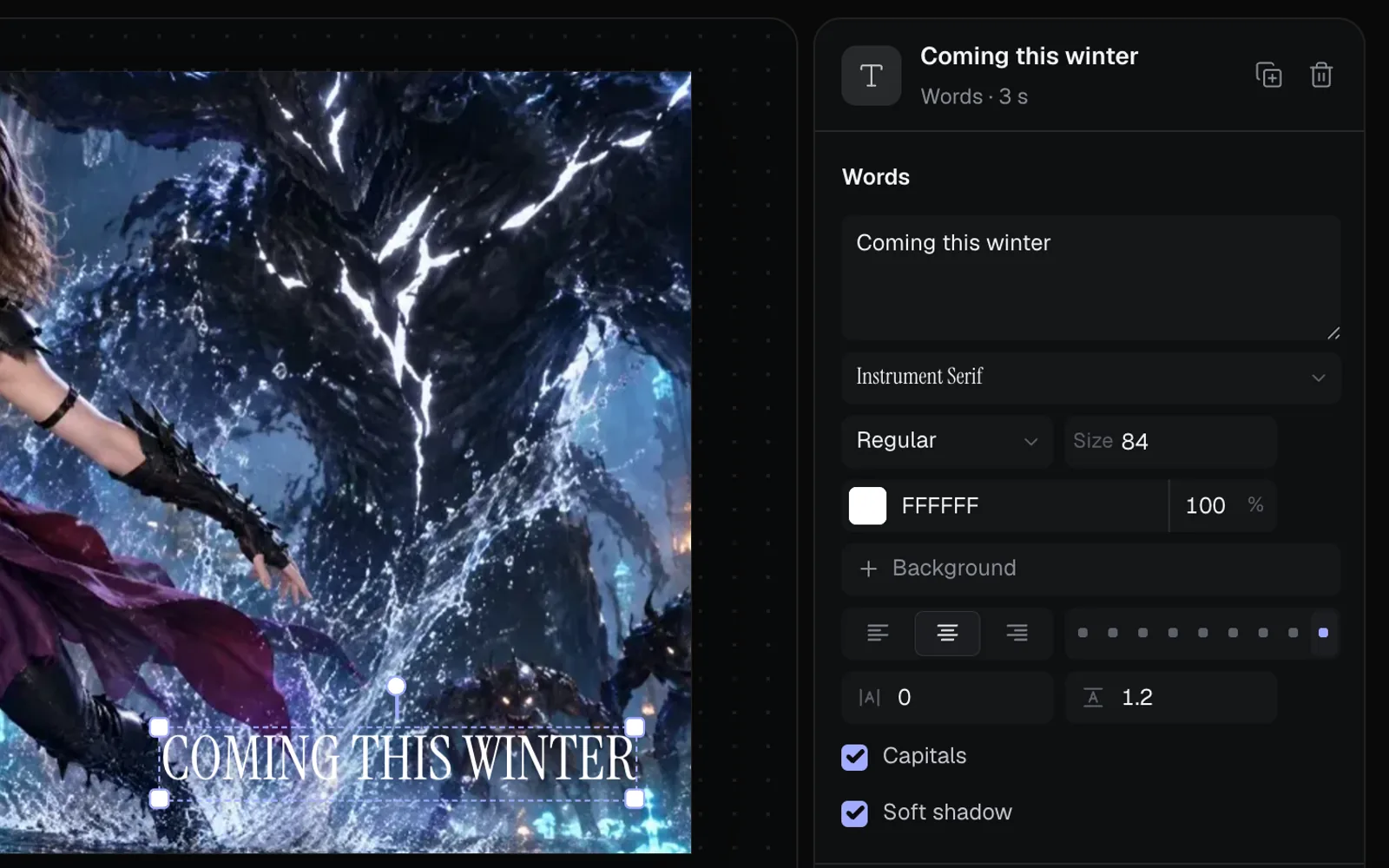Viewport: 1389px width, 868px height.
Task: Click the text type T icon
Action: pos(872,76)
